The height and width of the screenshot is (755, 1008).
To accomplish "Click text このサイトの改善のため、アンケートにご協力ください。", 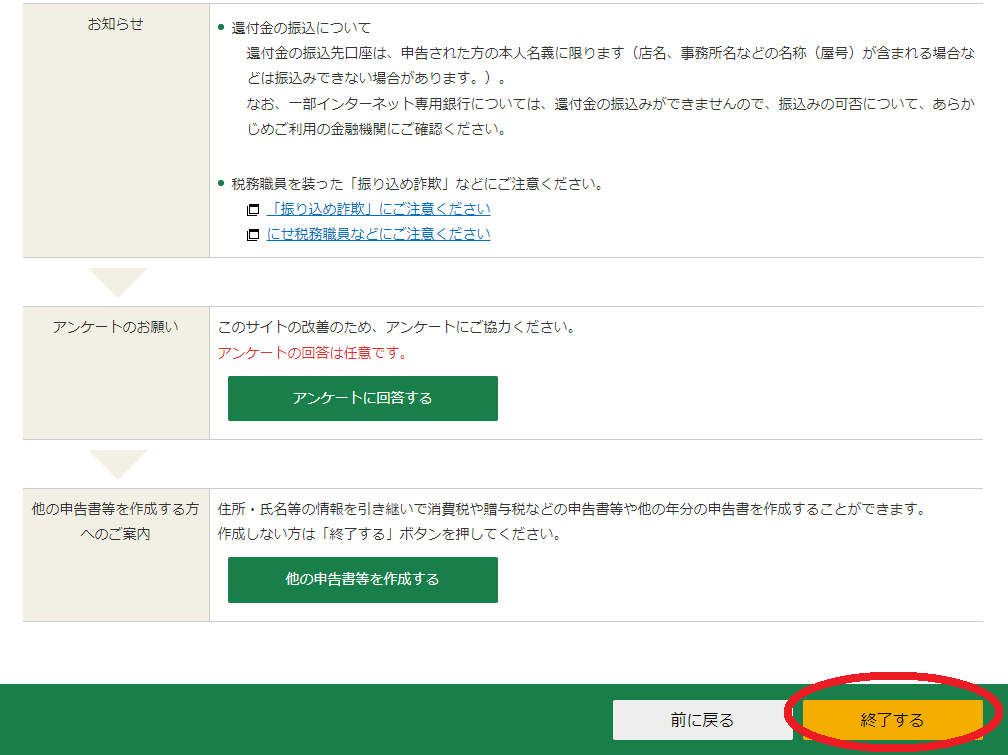I will pyautogui.click(x=397, y=327).
